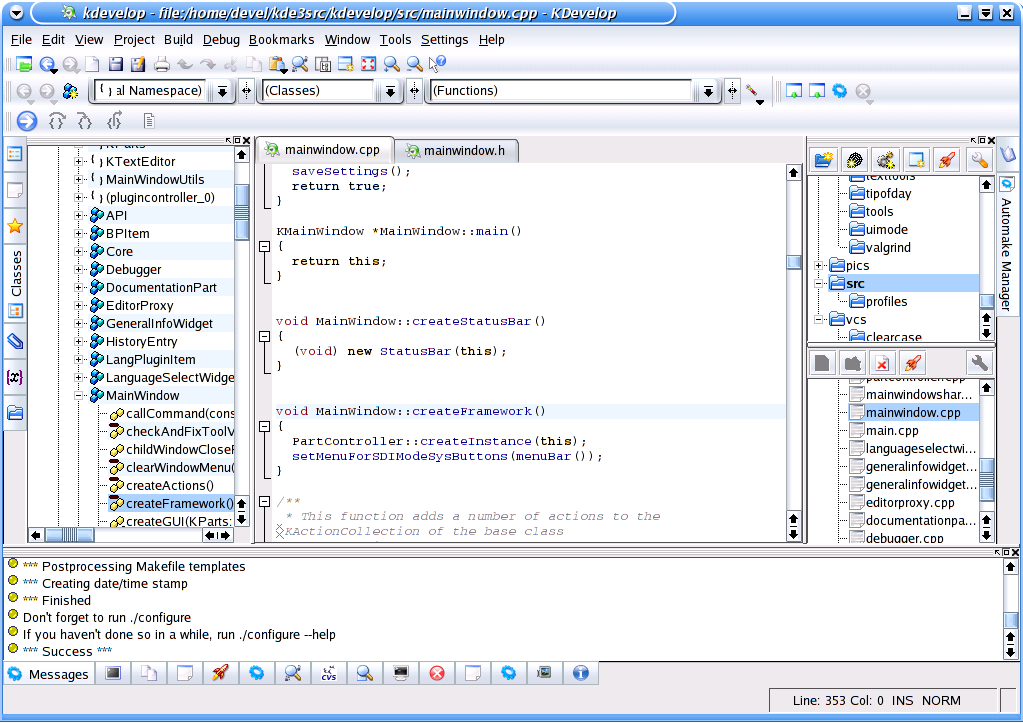The image size is (1023, 723).
Task: Click the red full-screen mode icon
Action: click(x=368, y=64)
